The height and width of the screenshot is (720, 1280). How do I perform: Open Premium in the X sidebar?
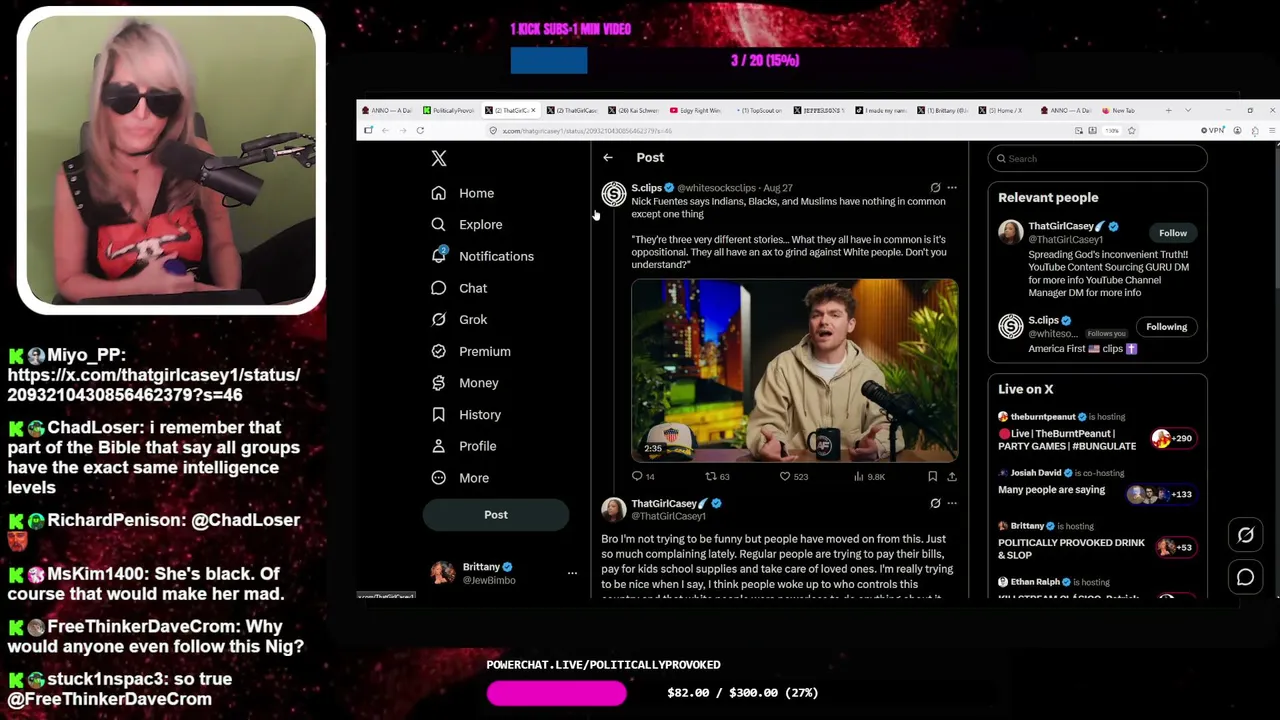[x=471, y=351]
